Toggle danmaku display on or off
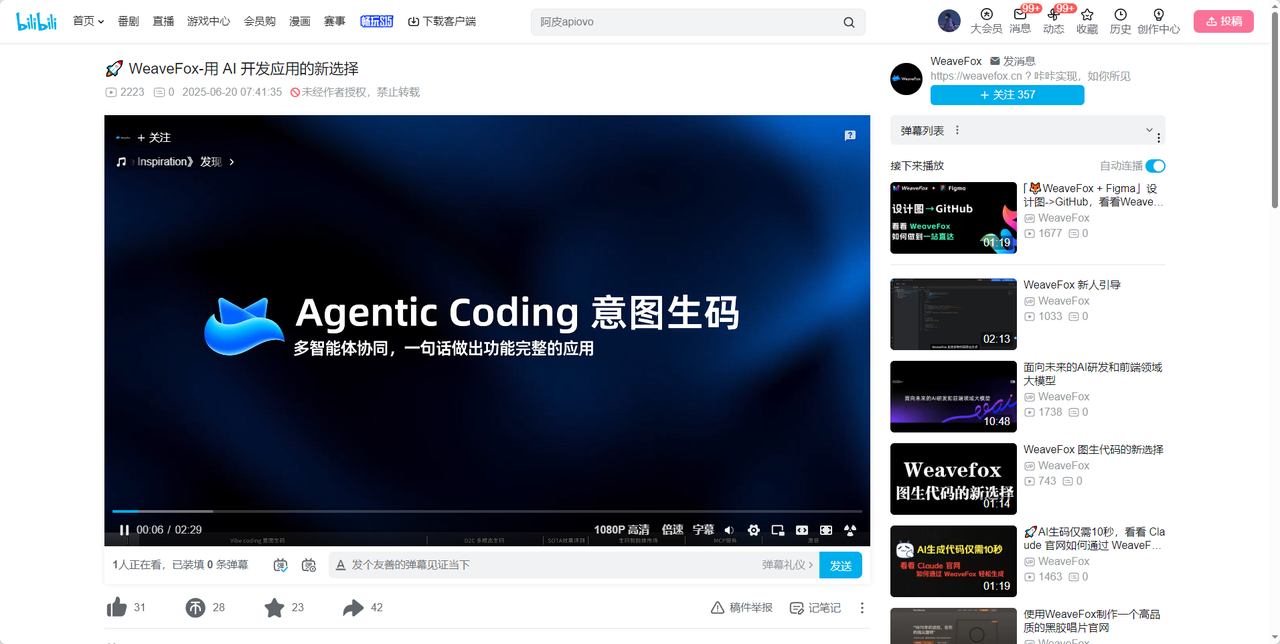This screenshot has height=644, width=1280. tap(281, 565)
